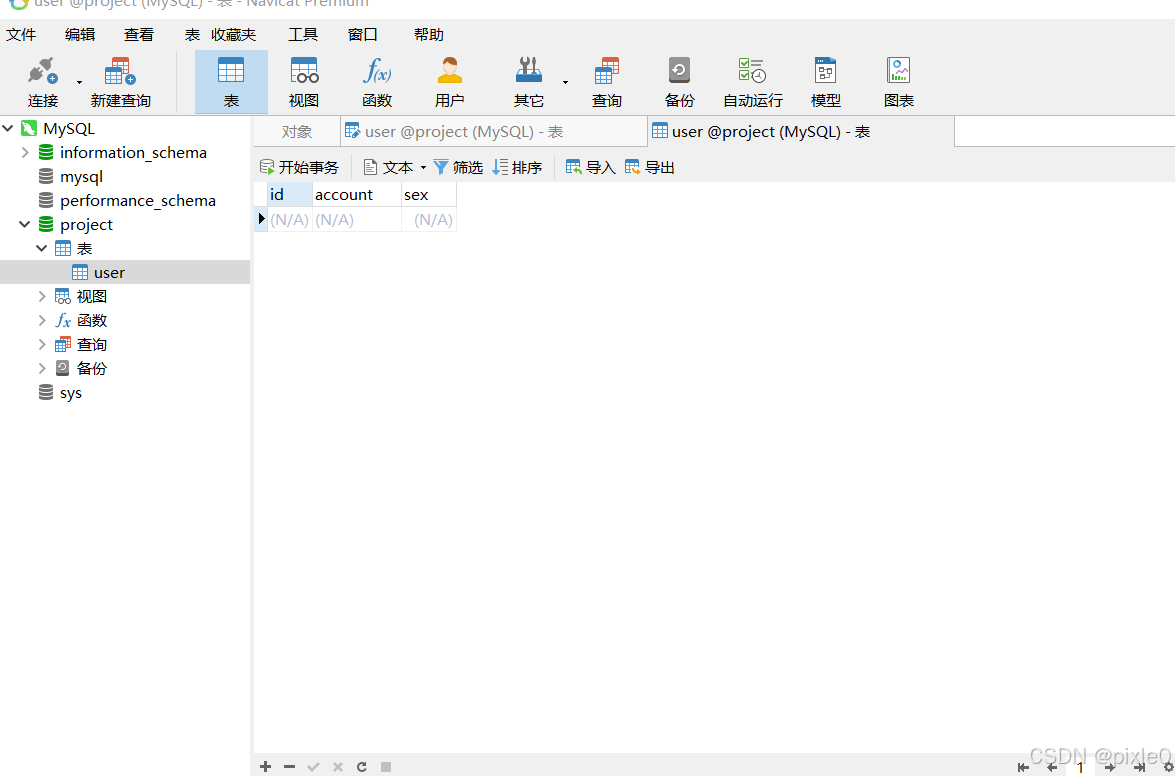The width and height of the screenshot is (1175, 776).
Task: Discard changes with the X icon
Action: click(x=337, y=766)
